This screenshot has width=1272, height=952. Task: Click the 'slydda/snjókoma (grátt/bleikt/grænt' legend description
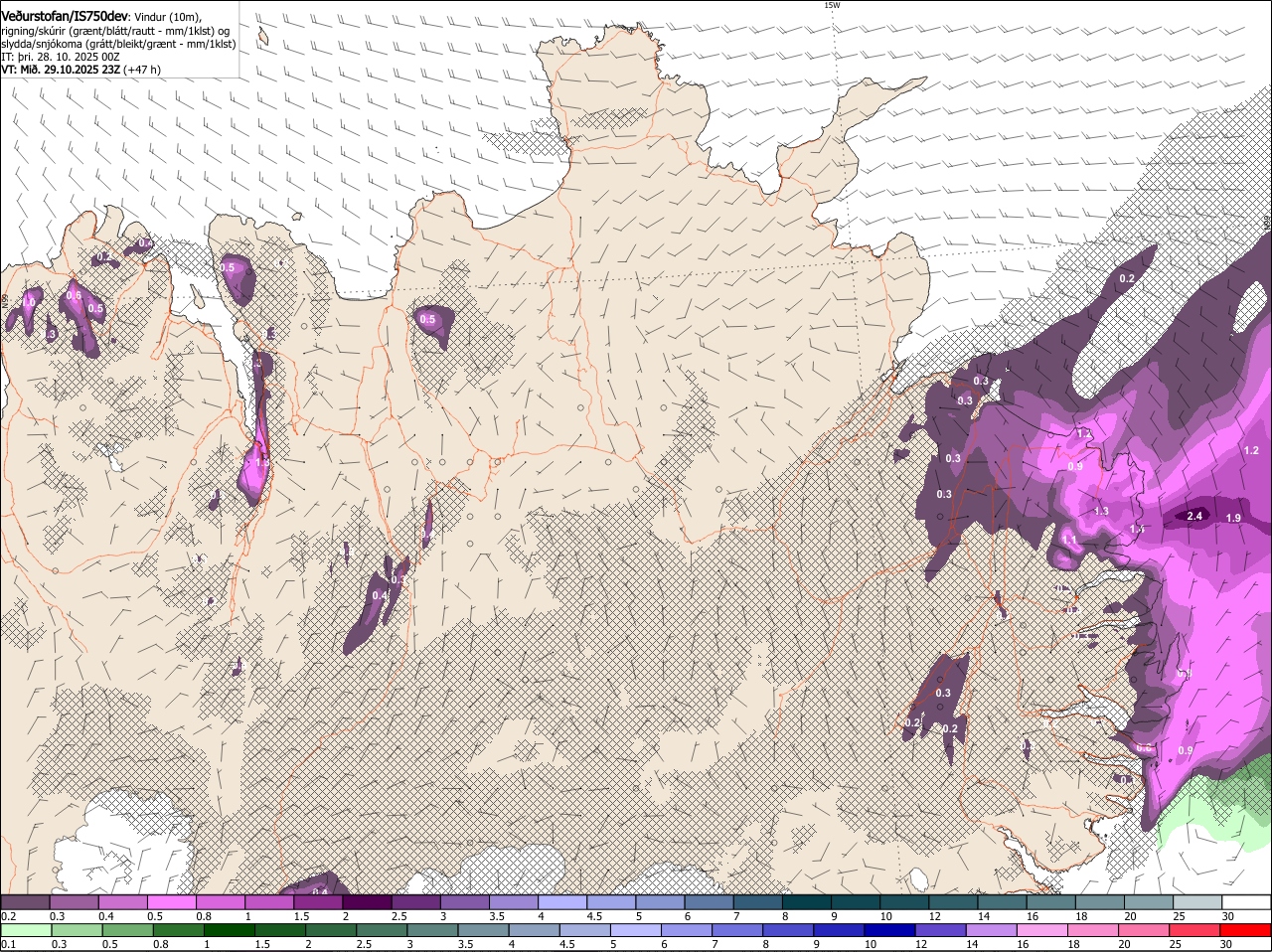(x=88, y=44)
